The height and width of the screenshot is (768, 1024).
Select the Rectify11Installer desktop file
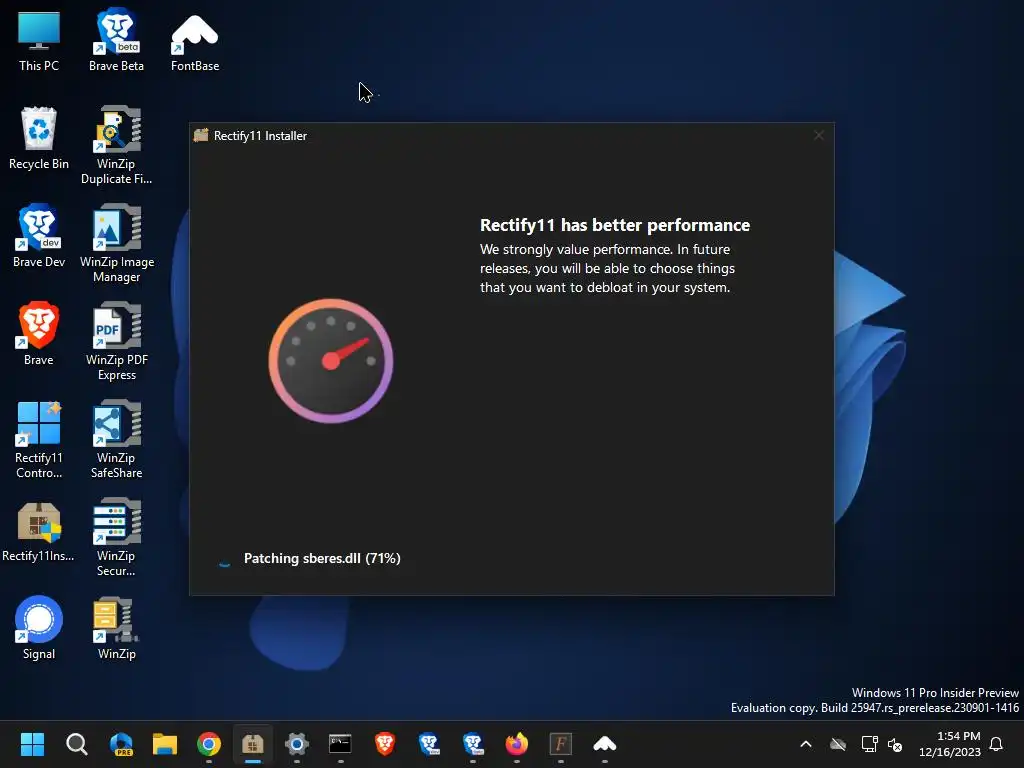(x=39, y=532)
